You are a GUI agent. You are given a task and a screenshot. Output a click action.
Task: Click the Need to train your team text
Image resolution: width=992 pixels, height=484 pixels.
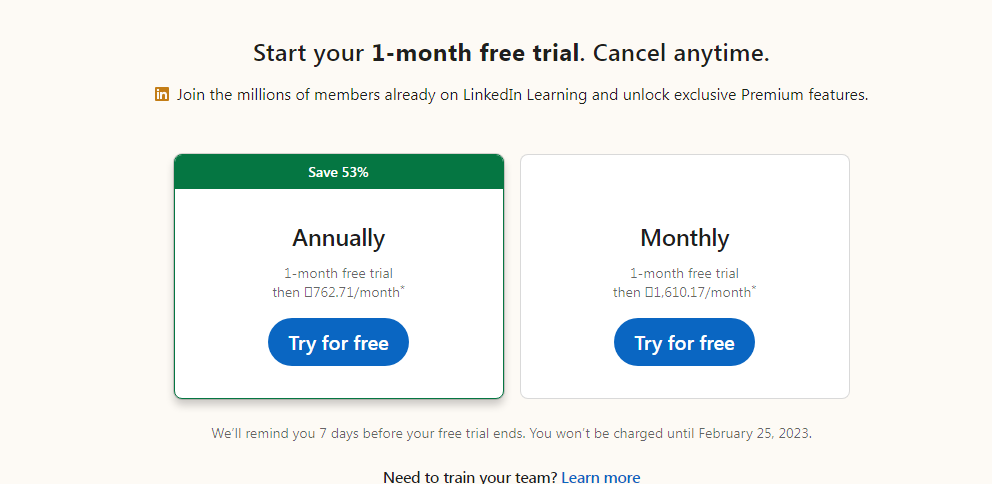pyautogui.click(x=470, y=477)
